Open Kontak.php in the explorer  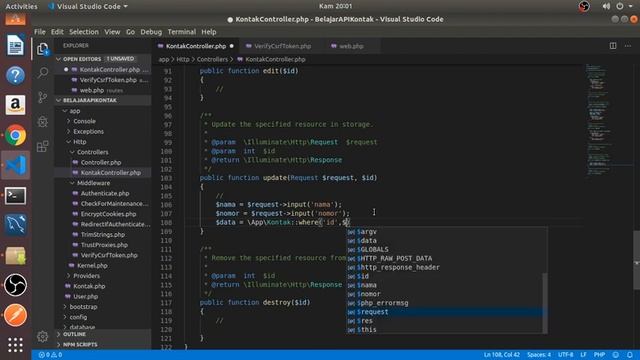[x=89, y=286]
